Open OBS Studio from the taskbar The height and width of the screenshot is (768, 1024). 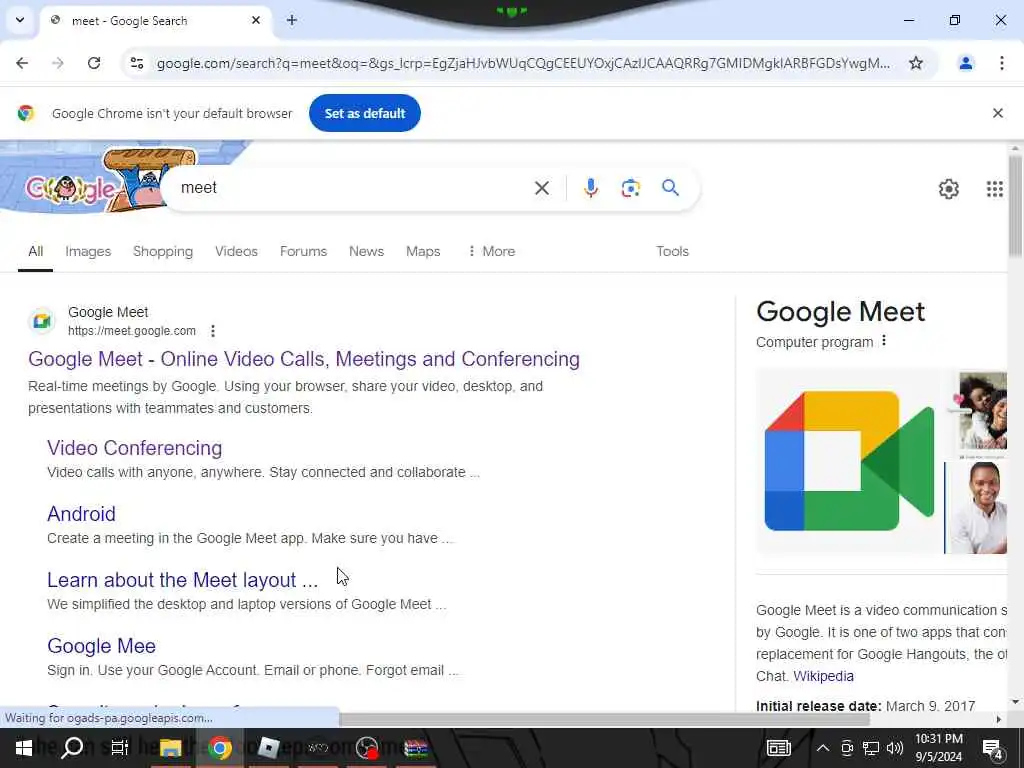367,748
